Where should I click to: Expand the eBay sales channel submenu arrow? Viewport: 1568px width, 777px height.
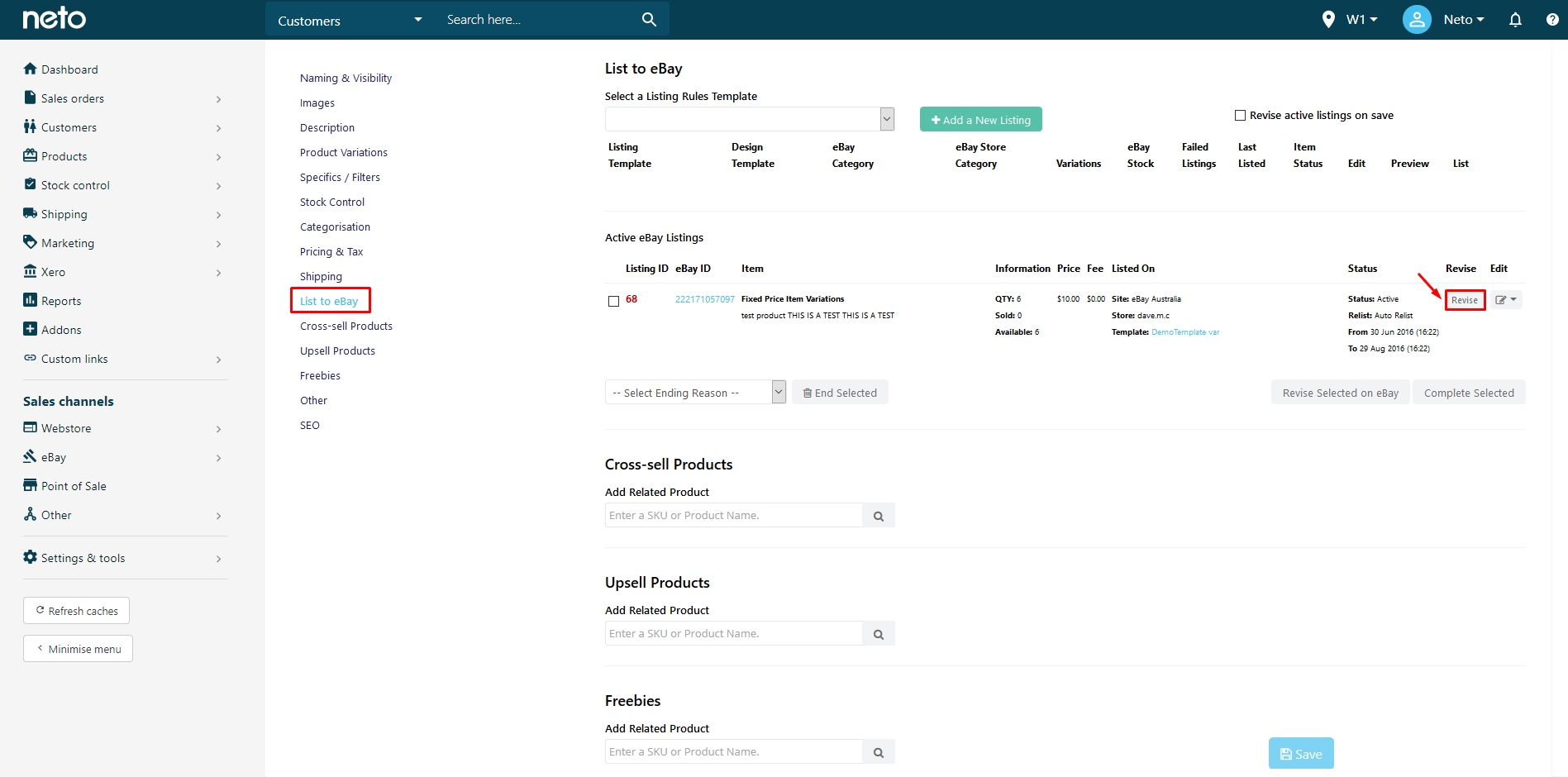(218, 458)
